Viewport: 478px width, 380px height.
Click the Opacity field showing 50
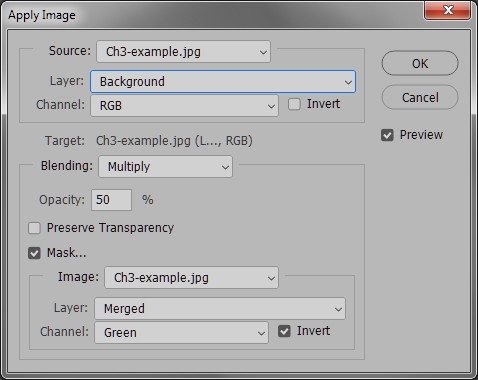click(111, 200)
